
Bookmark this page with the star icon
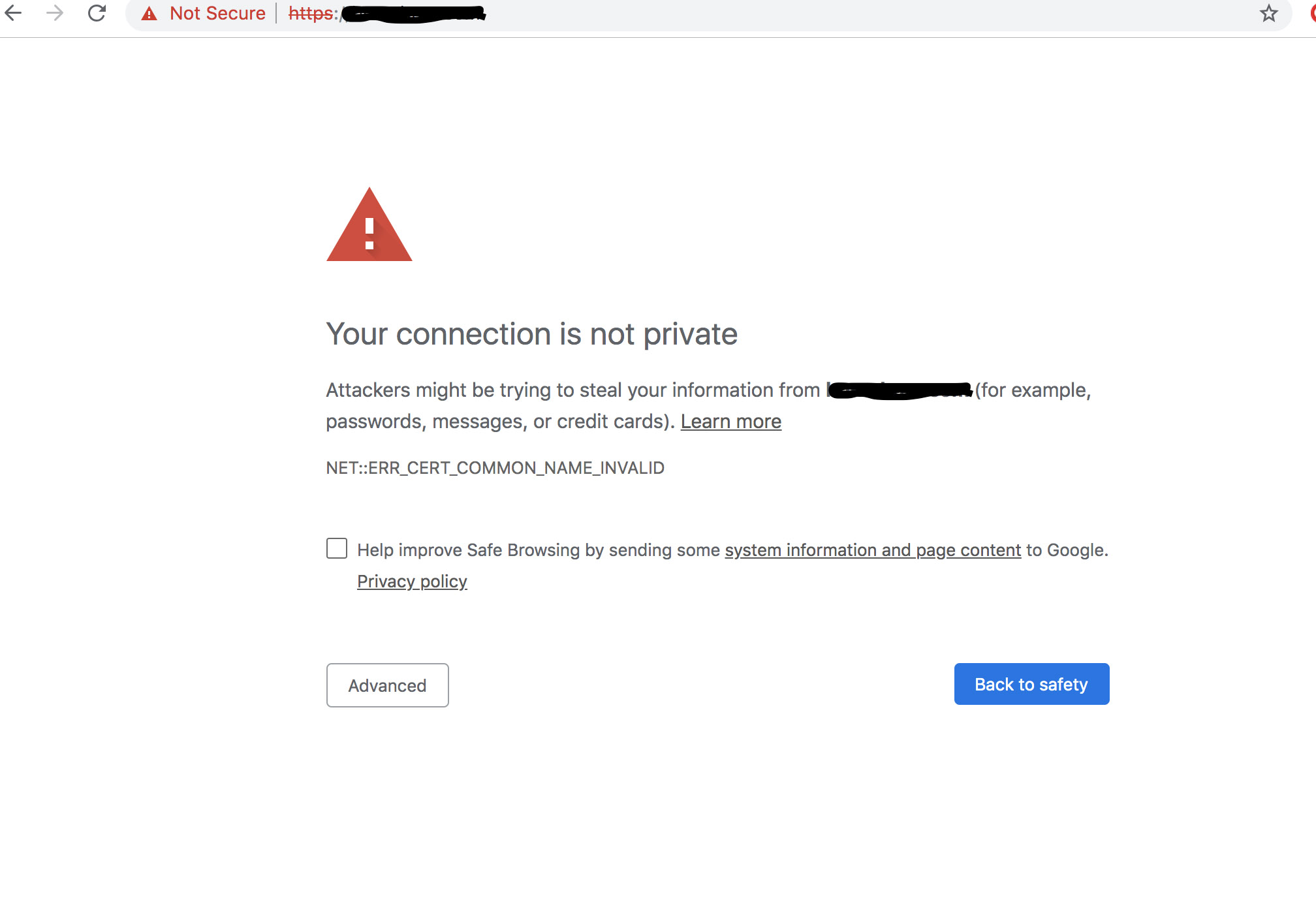pos(1268,13)
